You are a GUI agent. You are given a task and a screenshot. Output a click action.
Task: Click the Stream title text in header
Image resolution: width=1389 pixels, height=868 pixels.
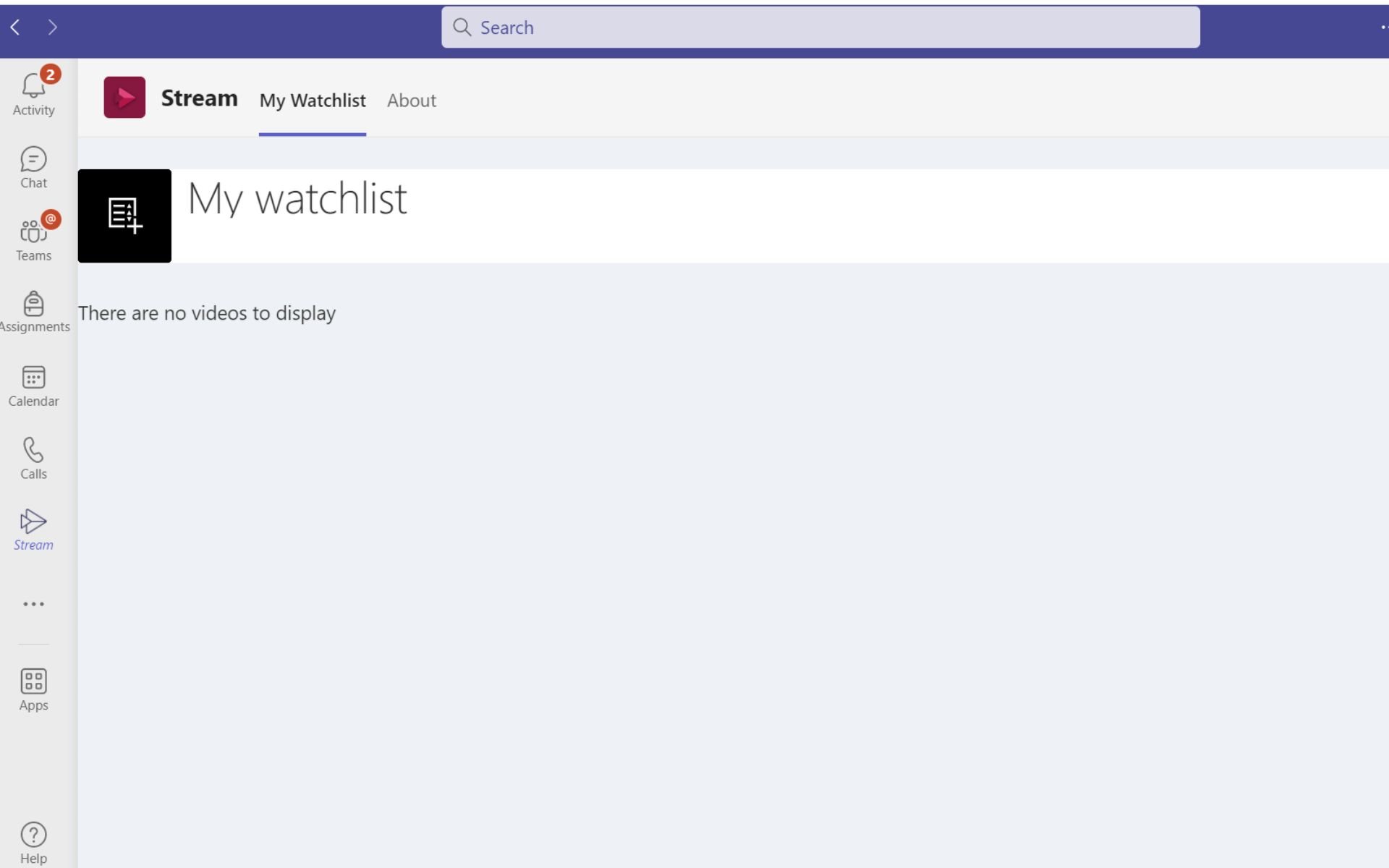[199, 98]
